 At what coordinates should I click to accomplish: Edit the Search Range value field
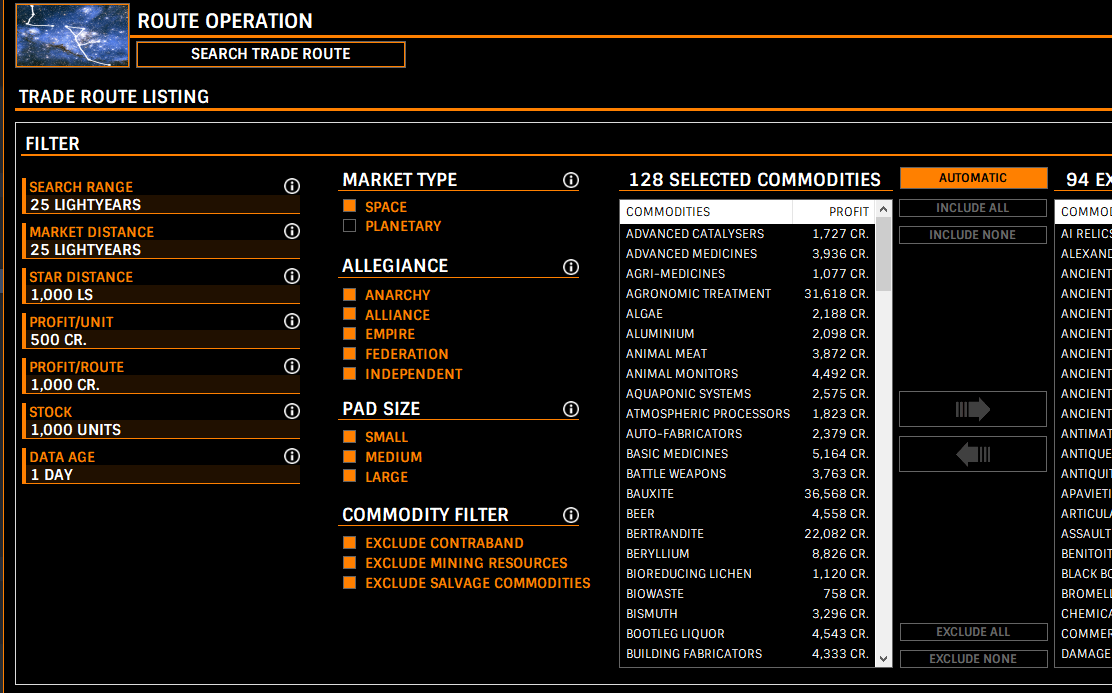tap(163, 204)
